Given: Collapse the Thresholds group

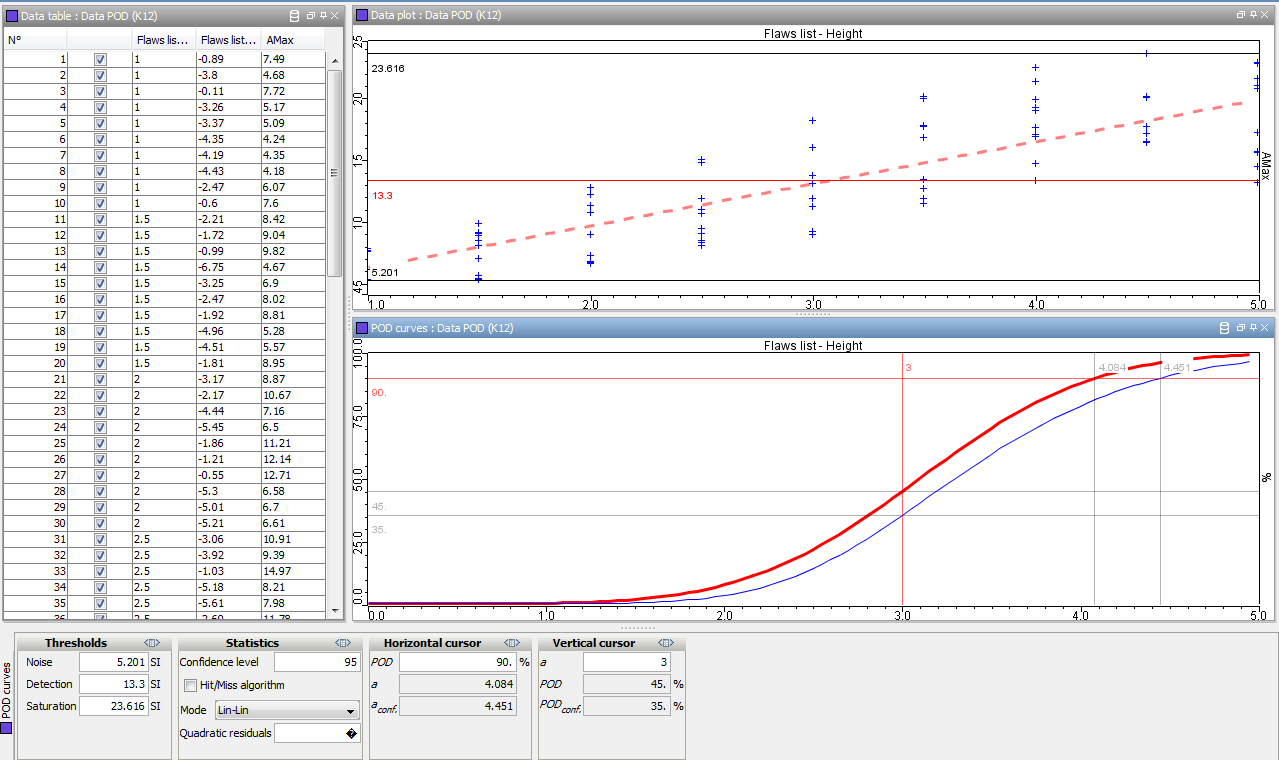Looking at the screenshot, I should click(152, 643).
